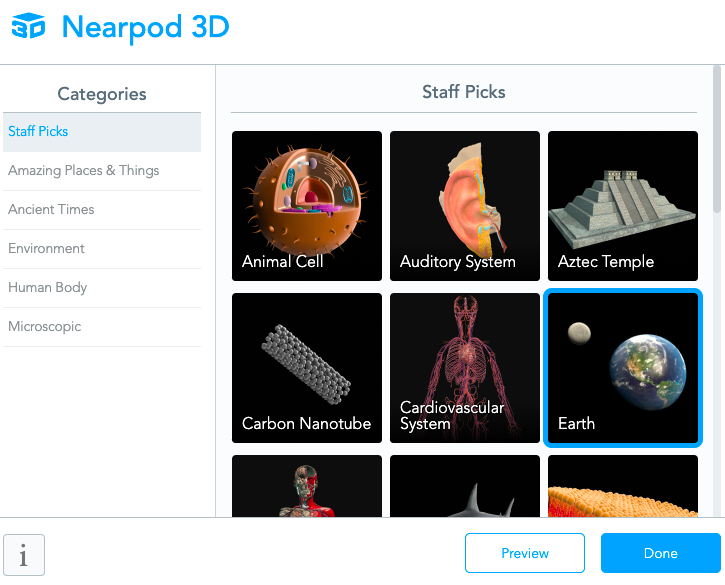This screenshot has width=725, height=585.
Task: Show the Environment category
Action: (102, 249)
